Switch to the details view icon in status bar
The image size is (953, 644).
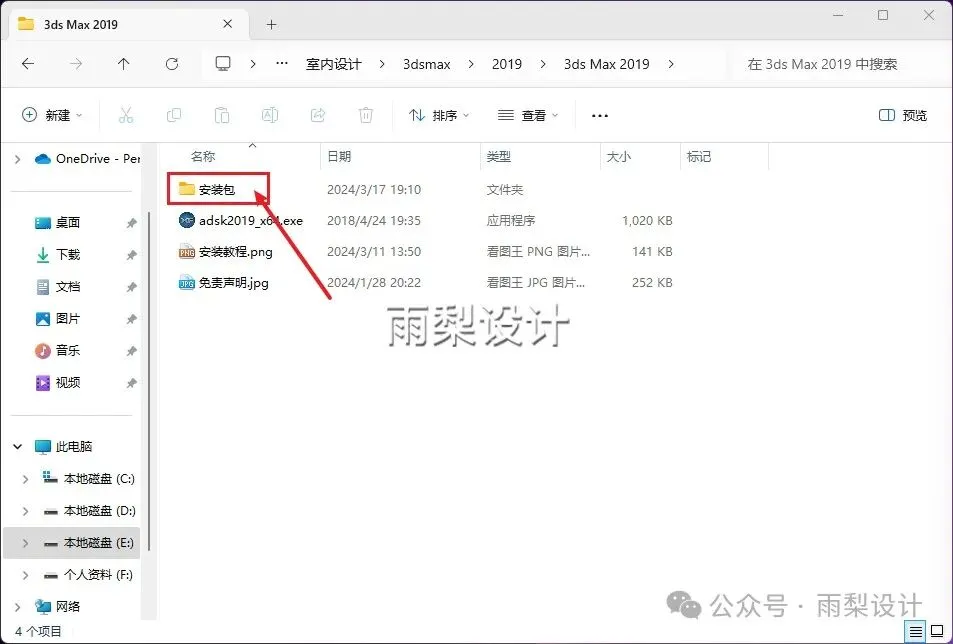[915, 631]
